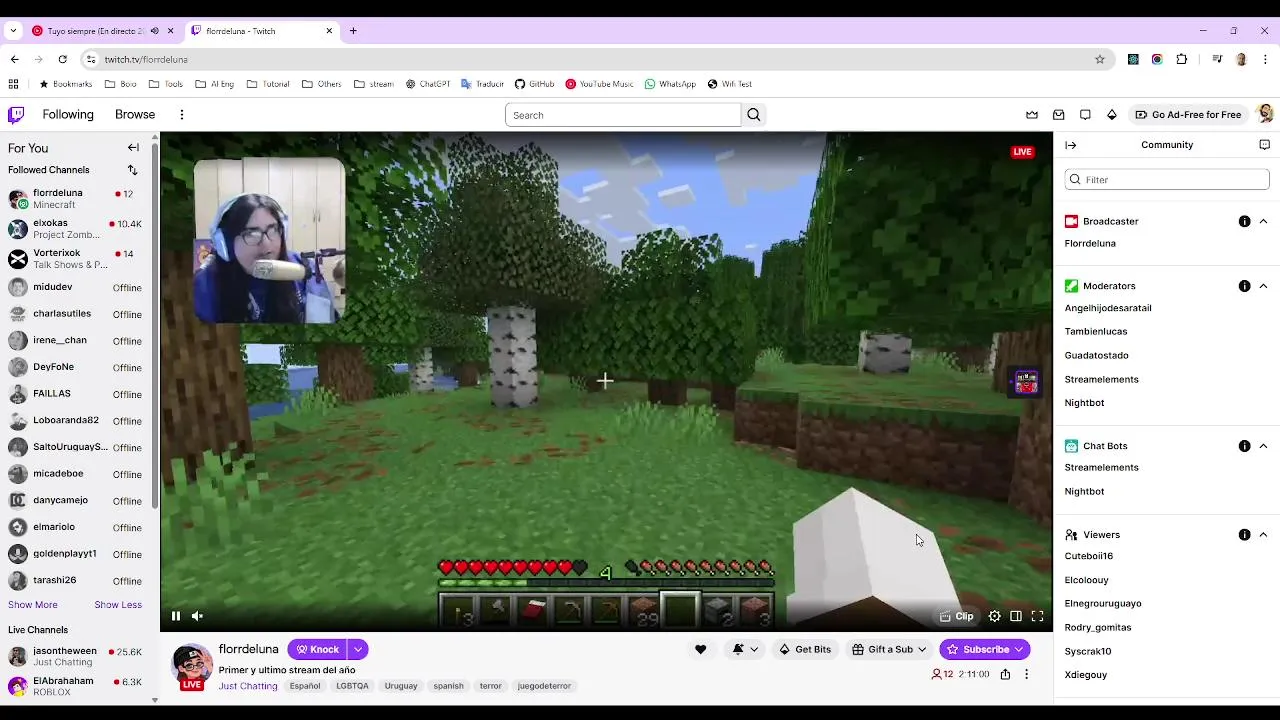The width and height of the screenshot is (1280, 720).
Task: Open the user avatar menu
Action: coord(1265,114)
